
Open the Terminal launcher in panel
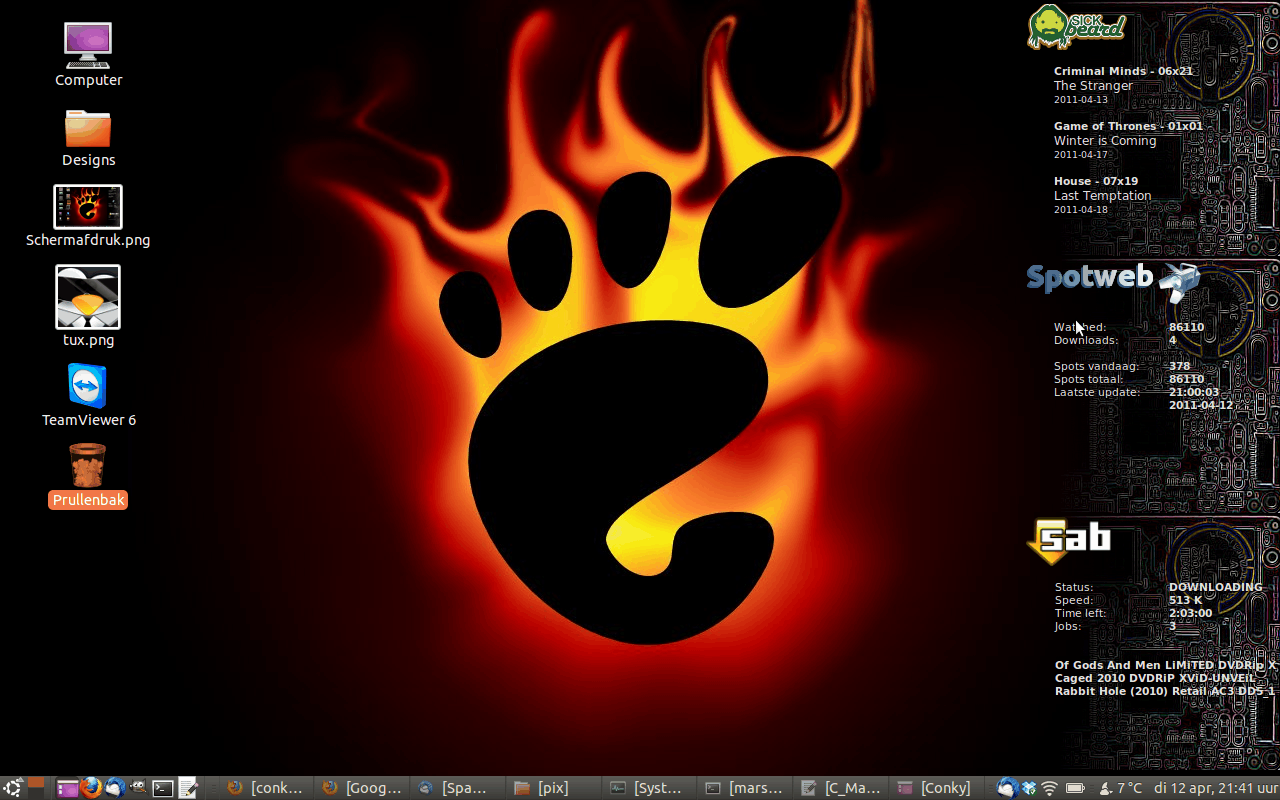click(x=163, y=788)
